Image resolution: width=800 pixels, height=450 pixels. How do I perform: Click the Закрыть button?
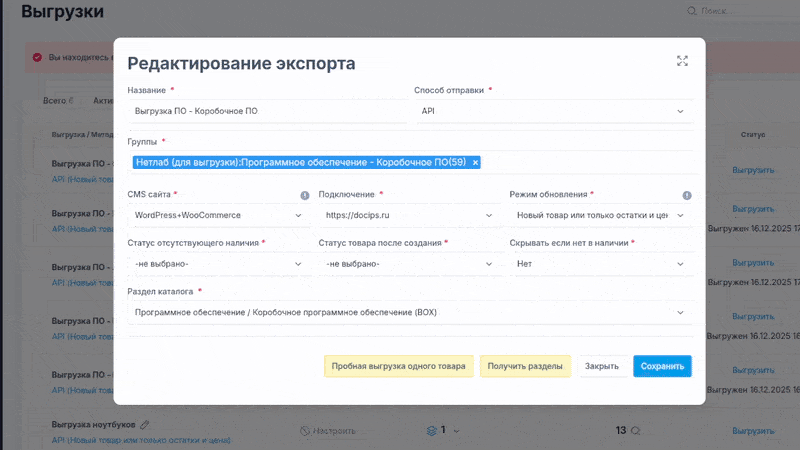click(x=602, y=366)
